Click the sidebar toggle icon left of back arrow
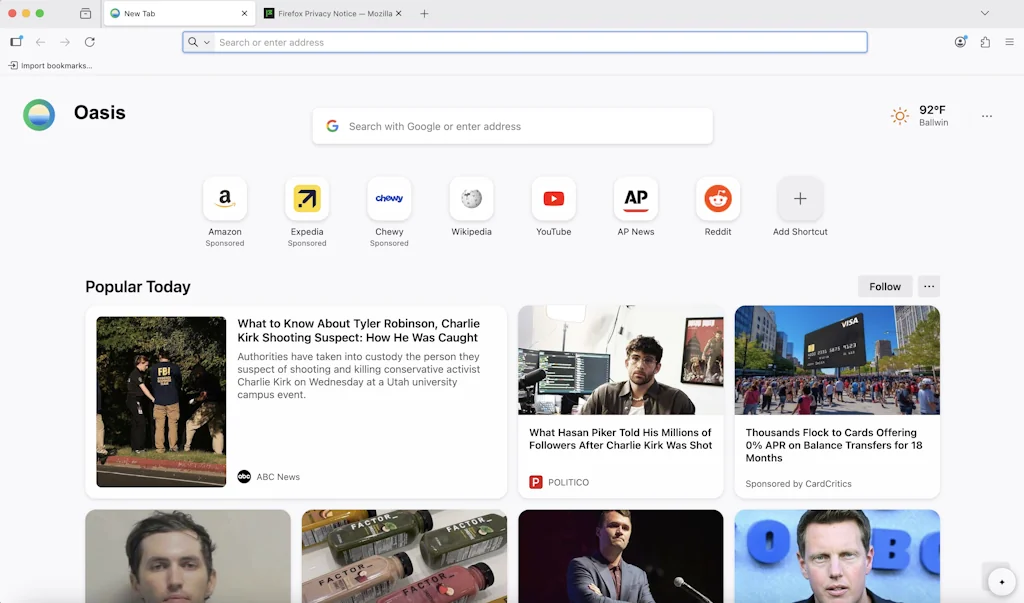 (x=16, y=42)
